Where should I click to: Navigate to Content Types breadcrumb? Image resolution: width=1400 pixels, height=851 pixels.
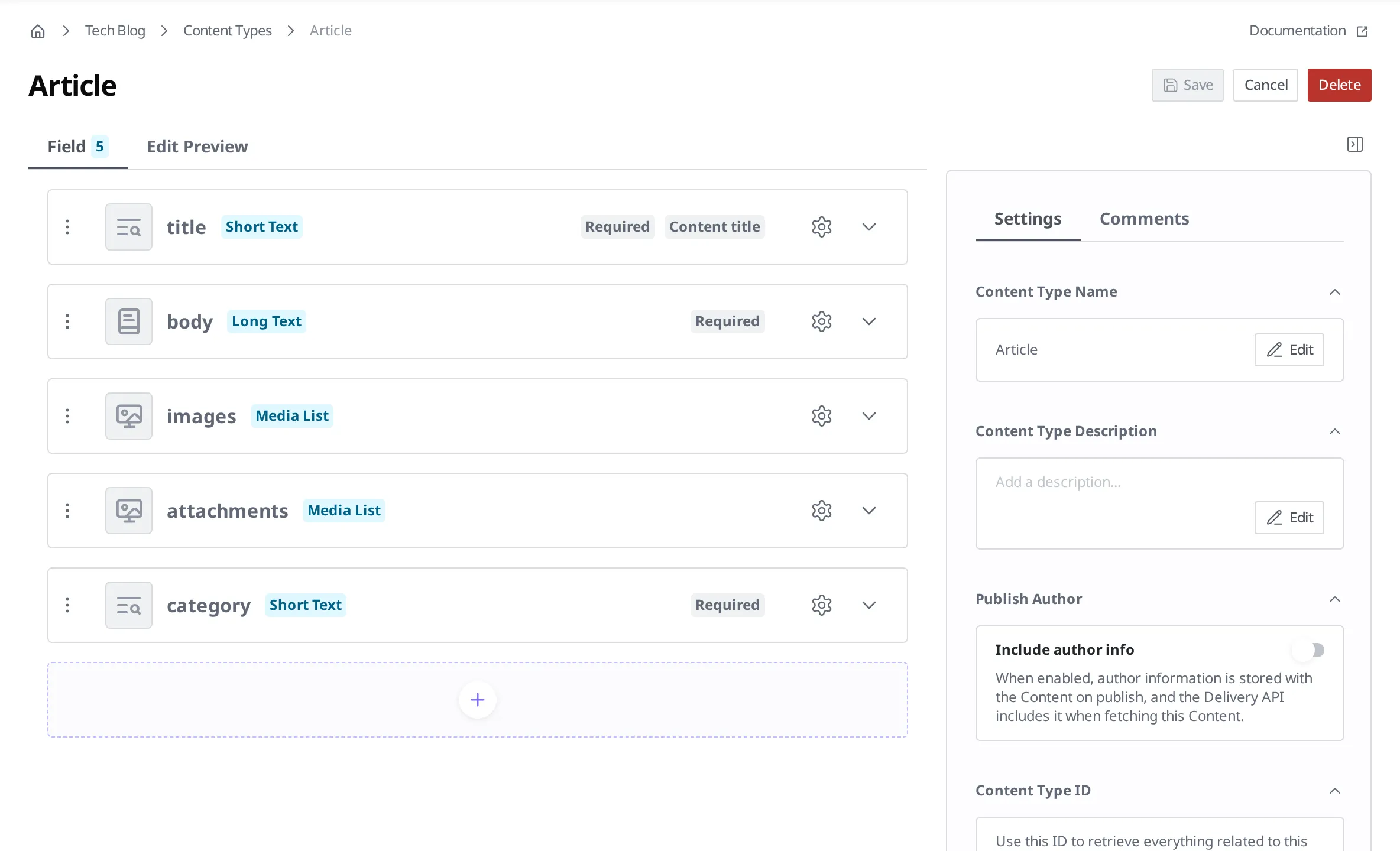228,31
